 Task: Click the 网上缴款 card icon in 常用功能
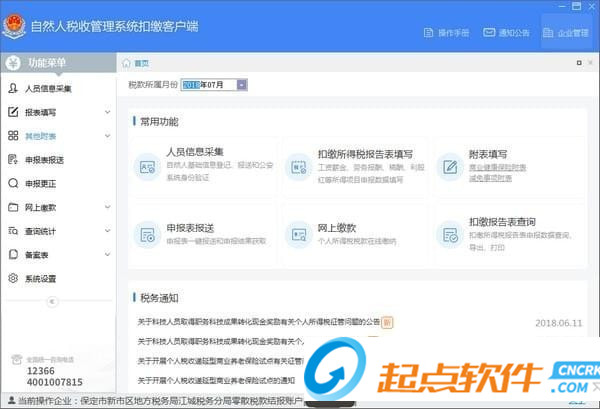[298, 235]
